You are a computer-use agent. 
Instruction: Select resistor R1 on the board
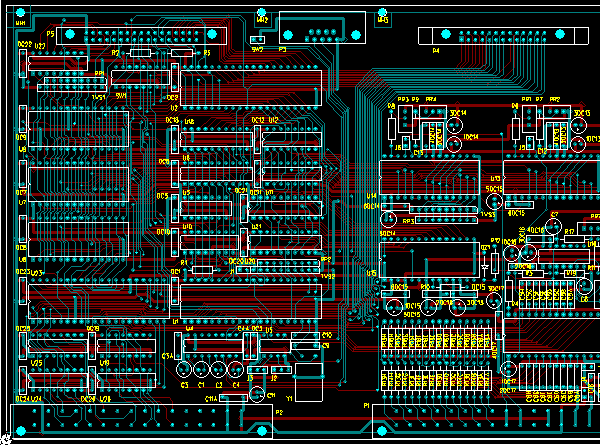(x=202, y=269)
